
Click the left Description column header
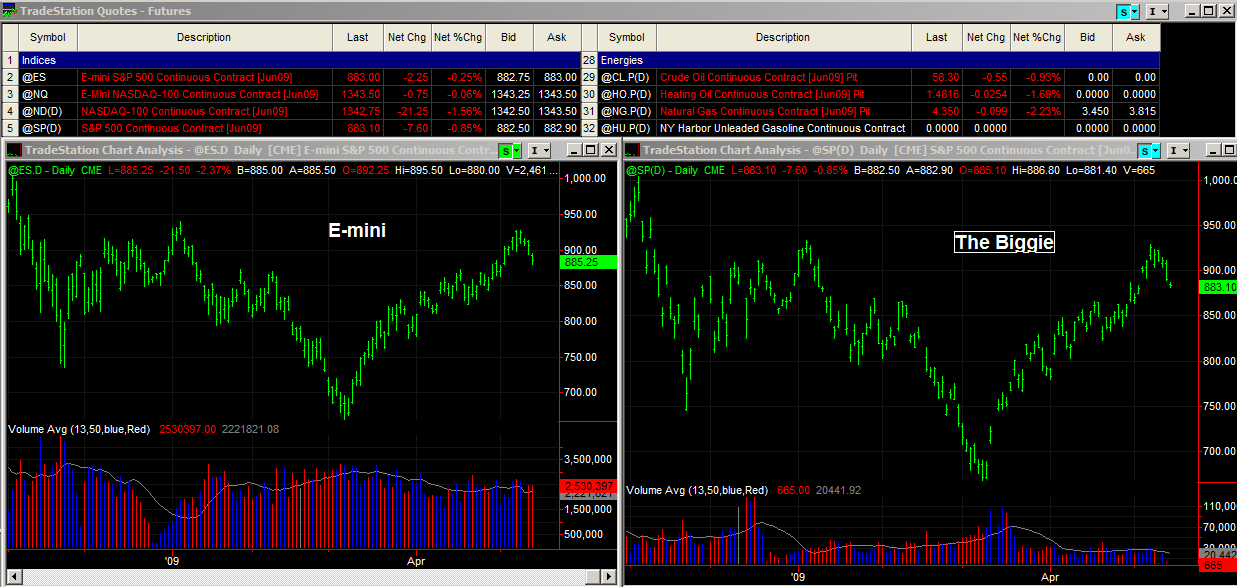pos(205,38)
